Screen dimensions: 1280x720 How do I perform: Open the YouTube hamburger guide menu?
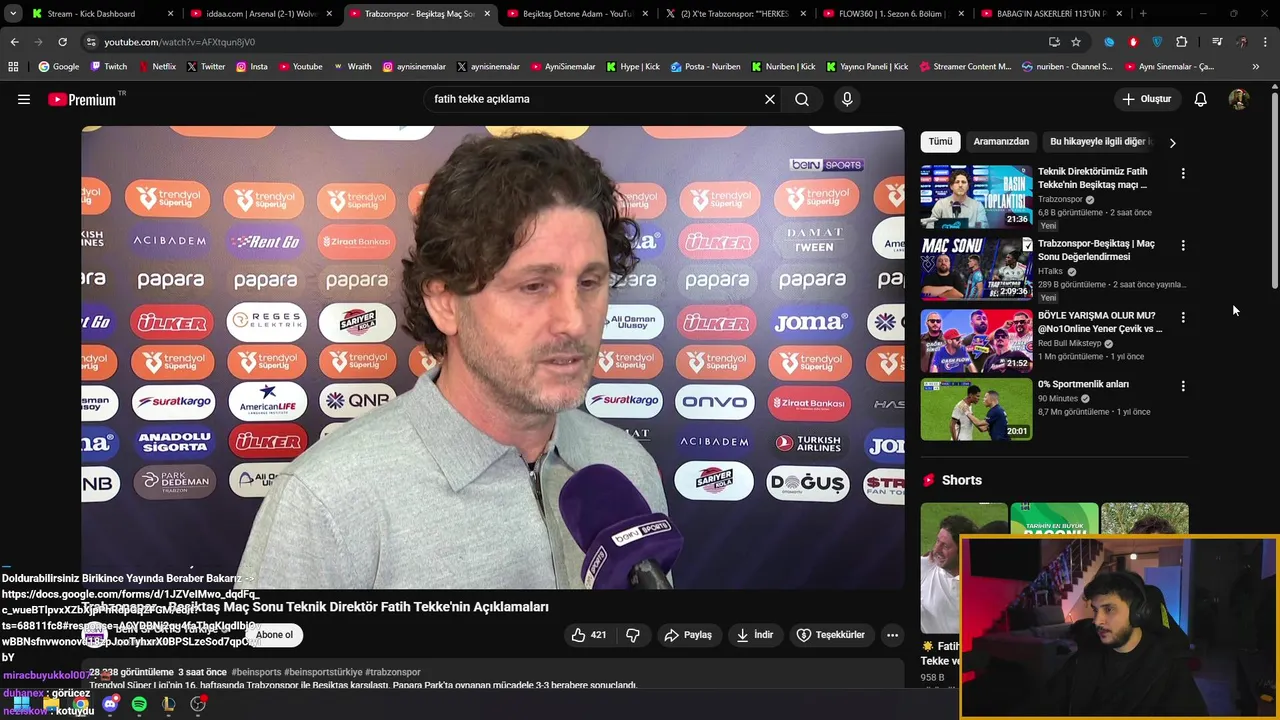(24, 99)
